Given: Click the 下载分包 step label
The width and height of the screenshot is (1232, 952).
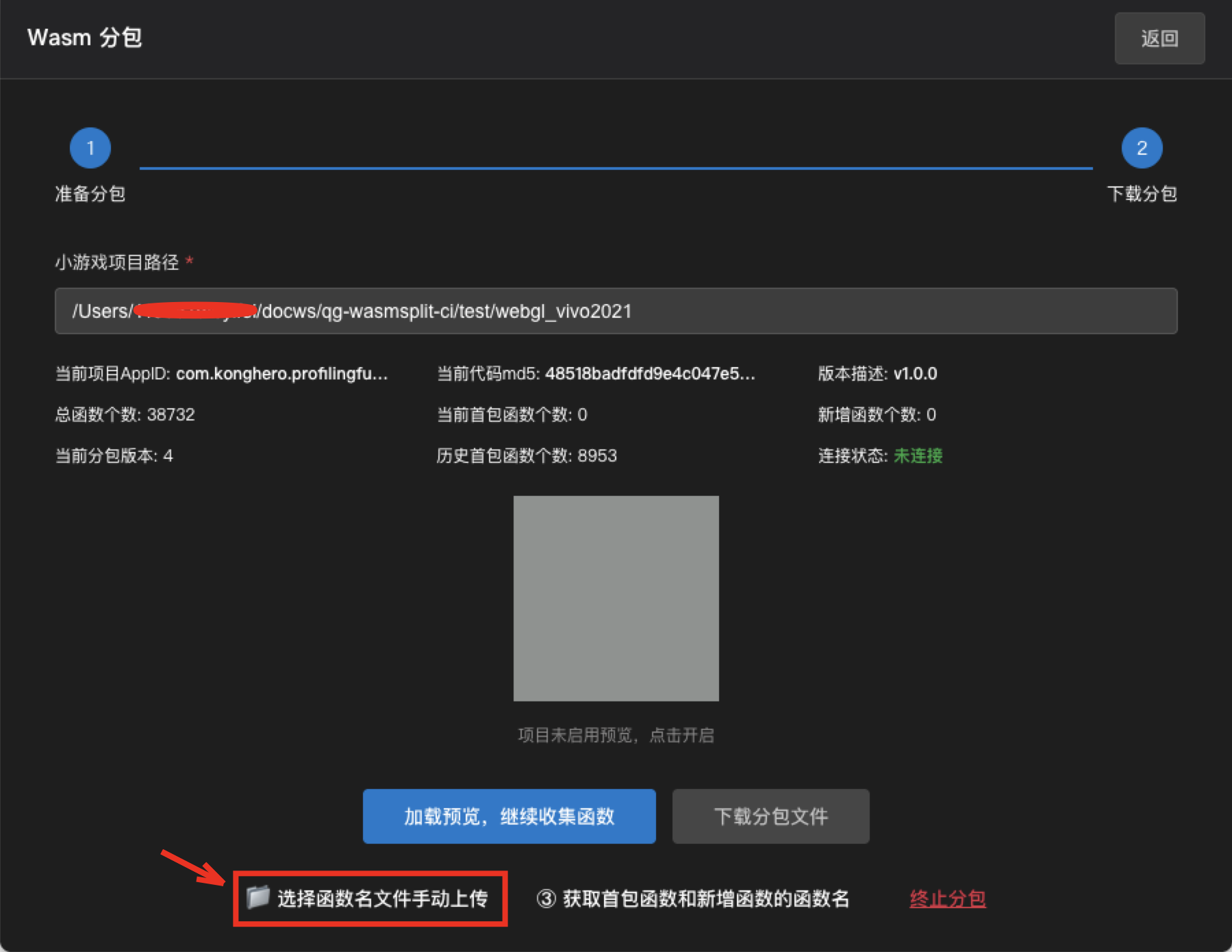Looking at the screenshot, I should click(1142, 194).
